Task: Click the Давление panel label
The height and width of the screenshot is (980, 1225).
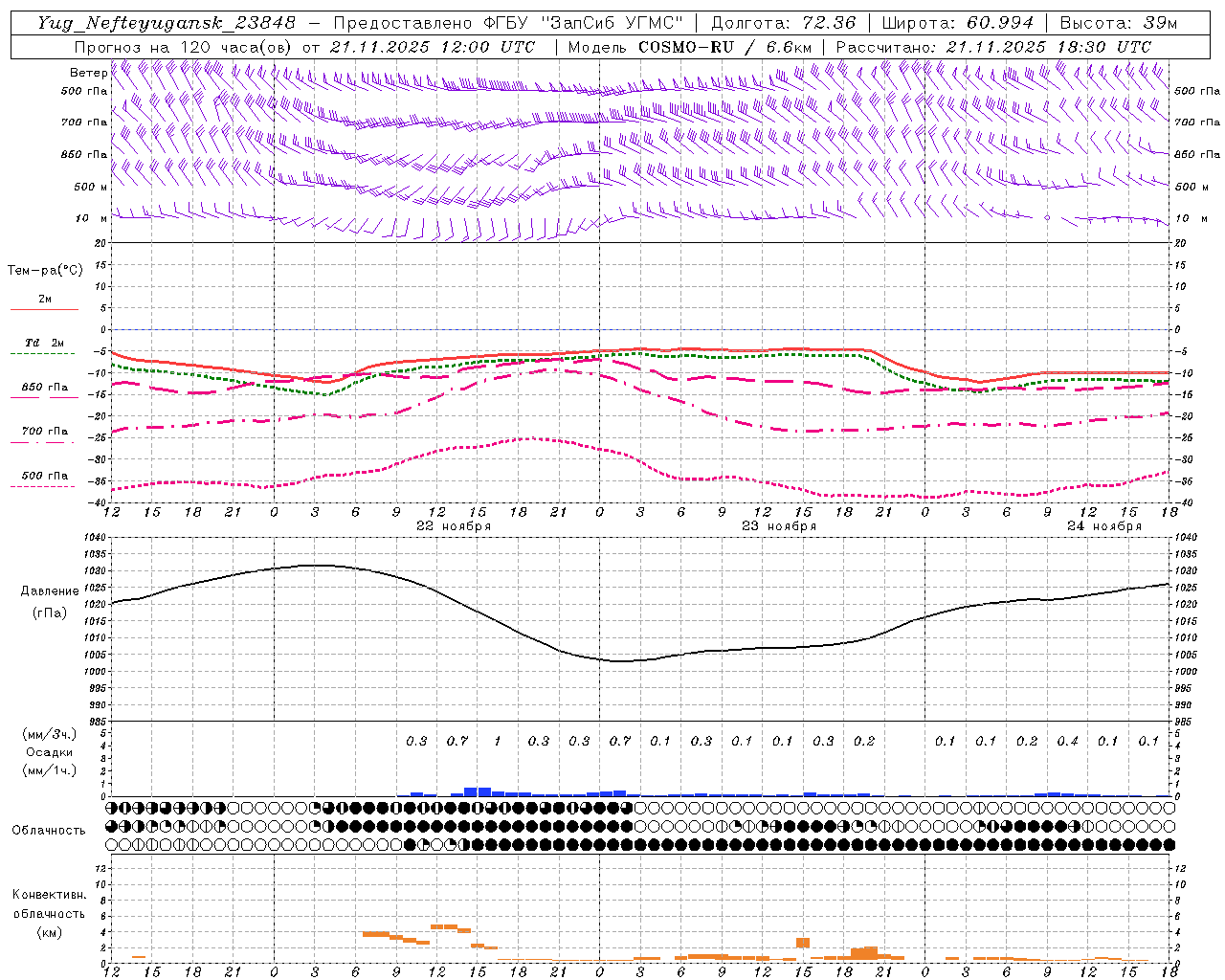Action: (x=50, y=591)
